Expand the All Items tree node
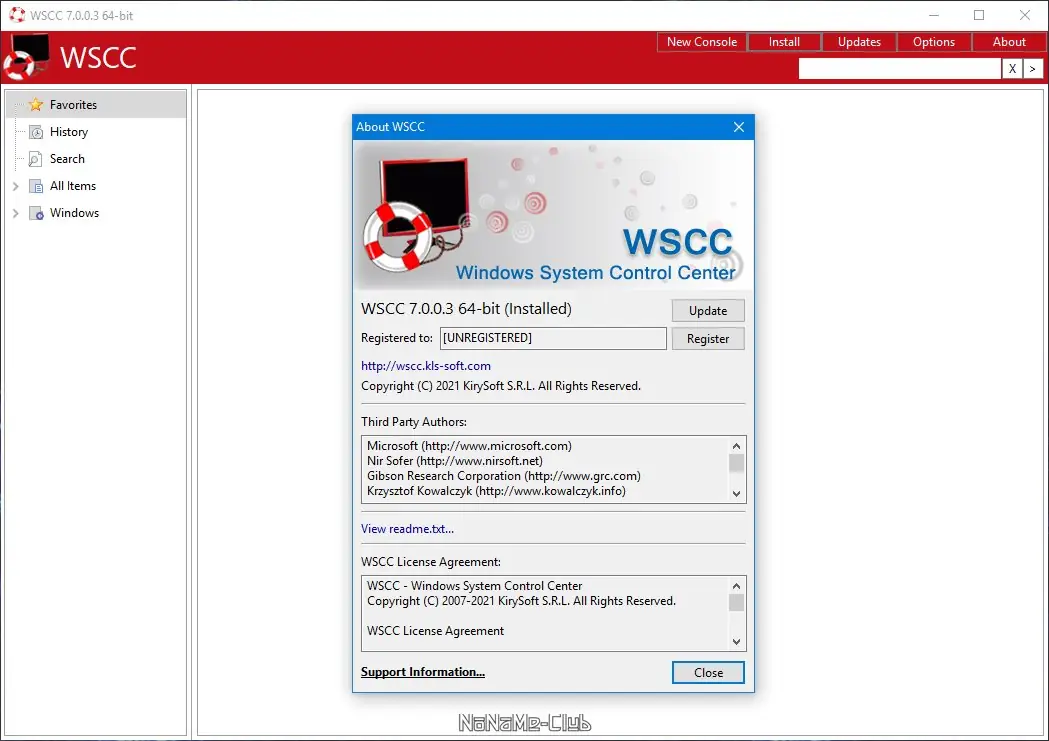Screen dimensions: 1049x741 [x=15, y=185]
